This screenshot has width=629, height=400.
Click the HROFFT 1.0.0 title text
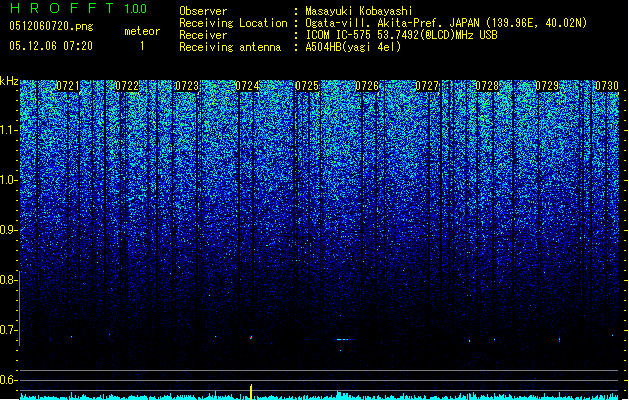point(78,8)
